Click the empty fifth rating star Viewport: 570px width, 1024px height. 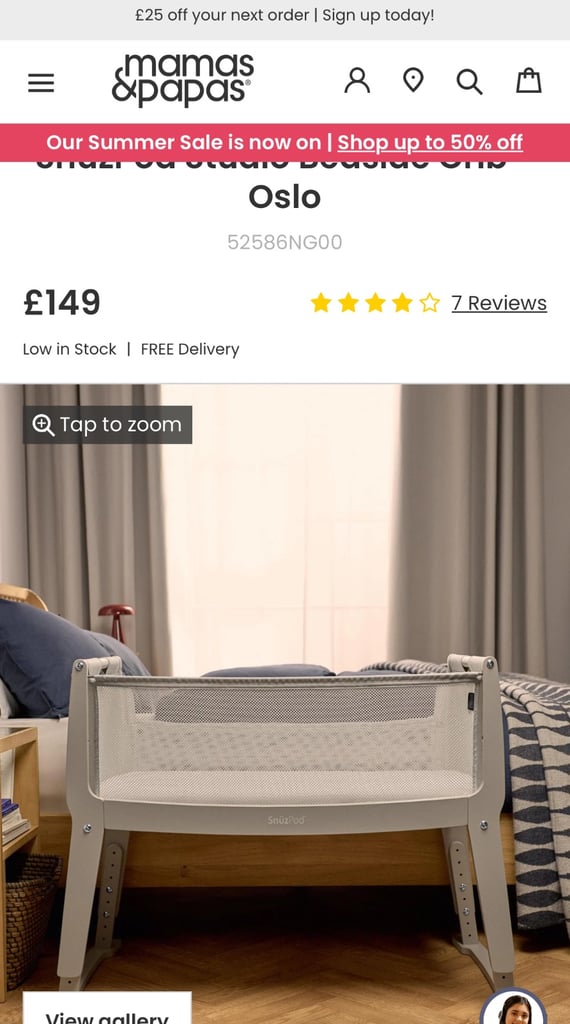click(x=430, y=302)
